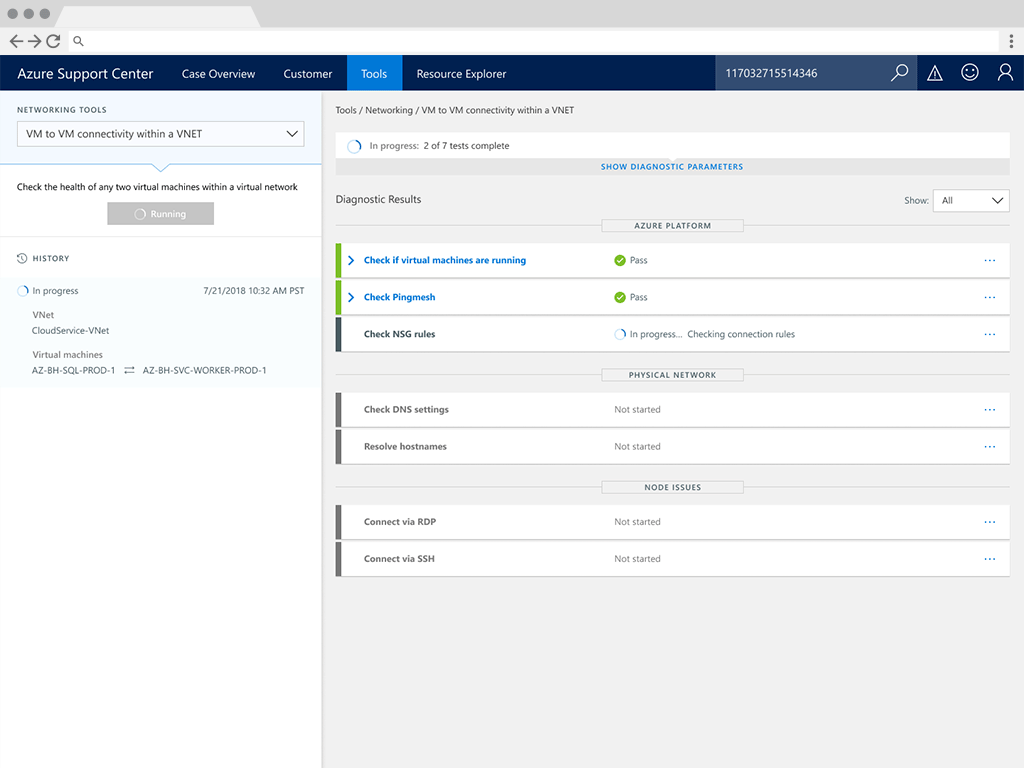Click the Connect via RDP row title

400,522
